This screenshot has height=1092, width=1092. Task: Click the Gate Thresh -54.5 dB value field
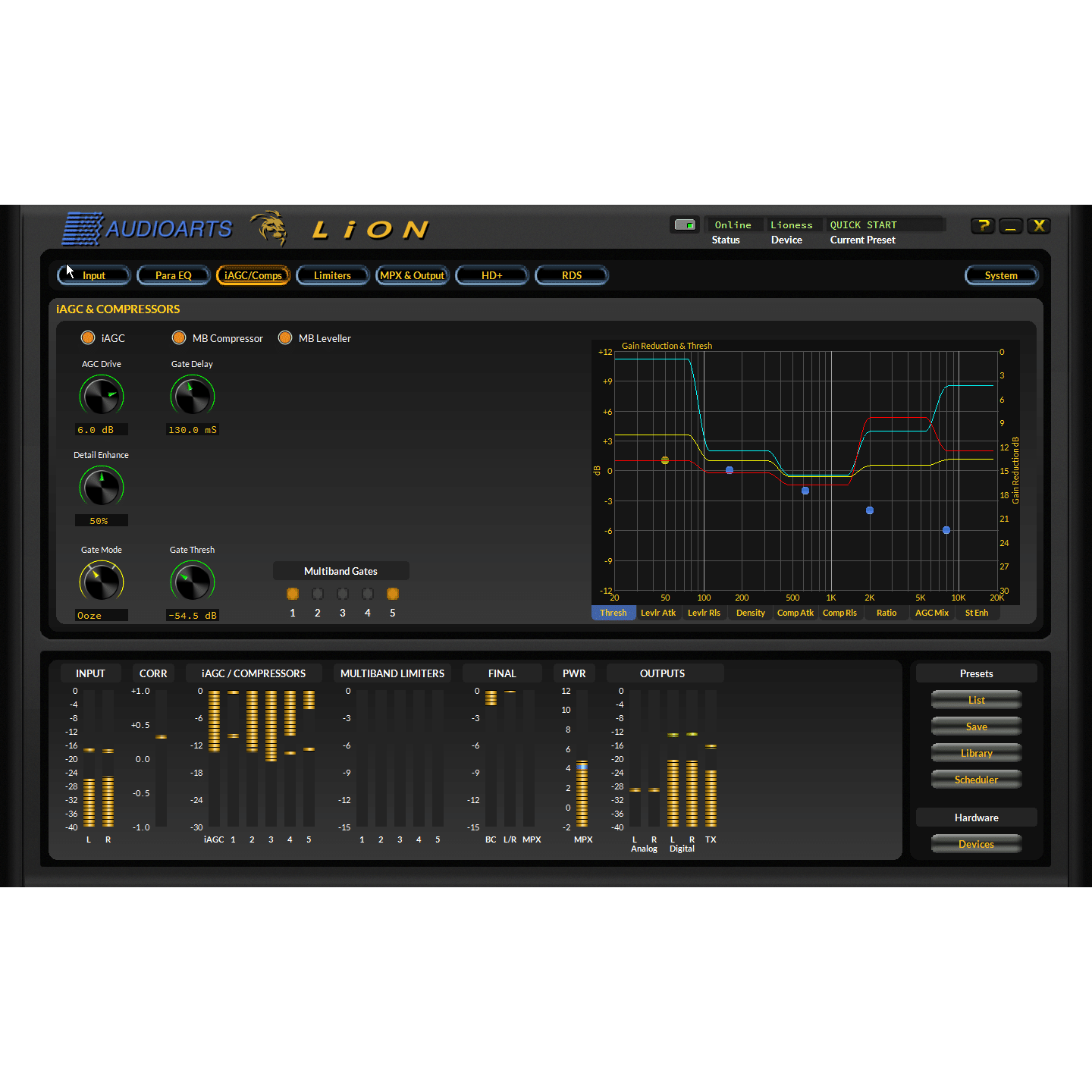tap(193, 616)
